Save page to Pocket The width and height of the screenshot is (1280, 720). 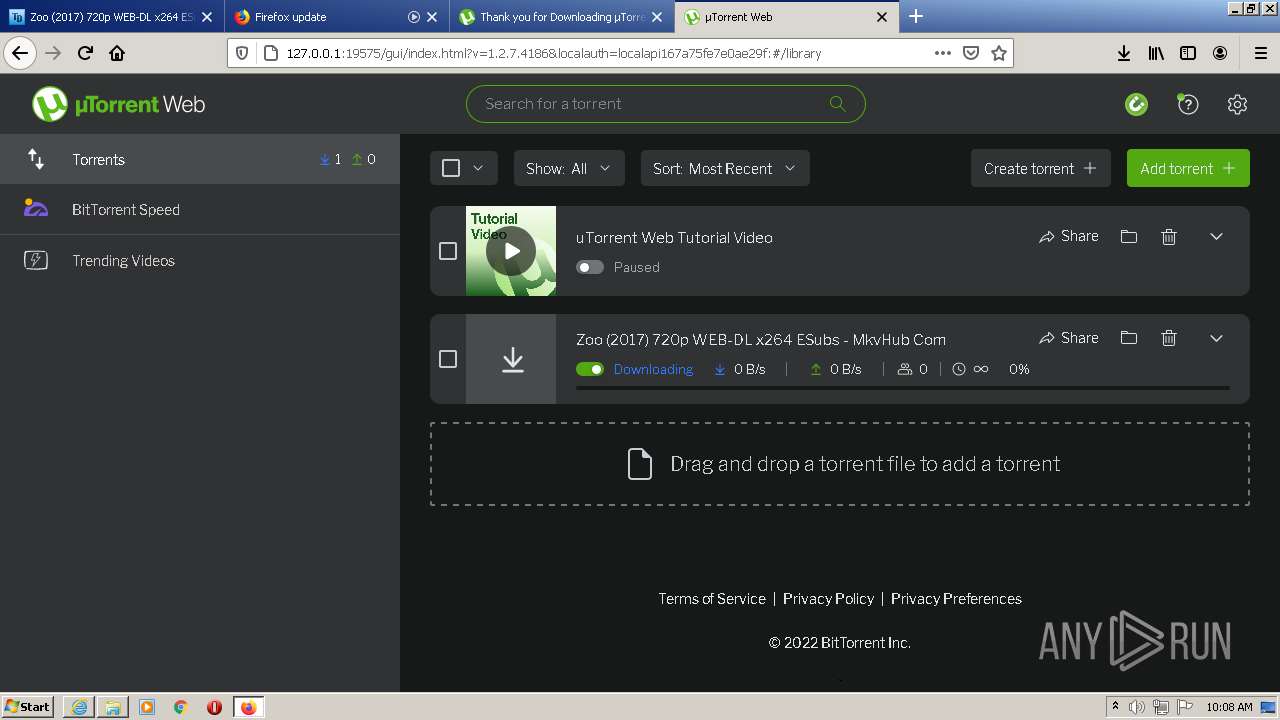pyautogui.click(x=970, y=53)
